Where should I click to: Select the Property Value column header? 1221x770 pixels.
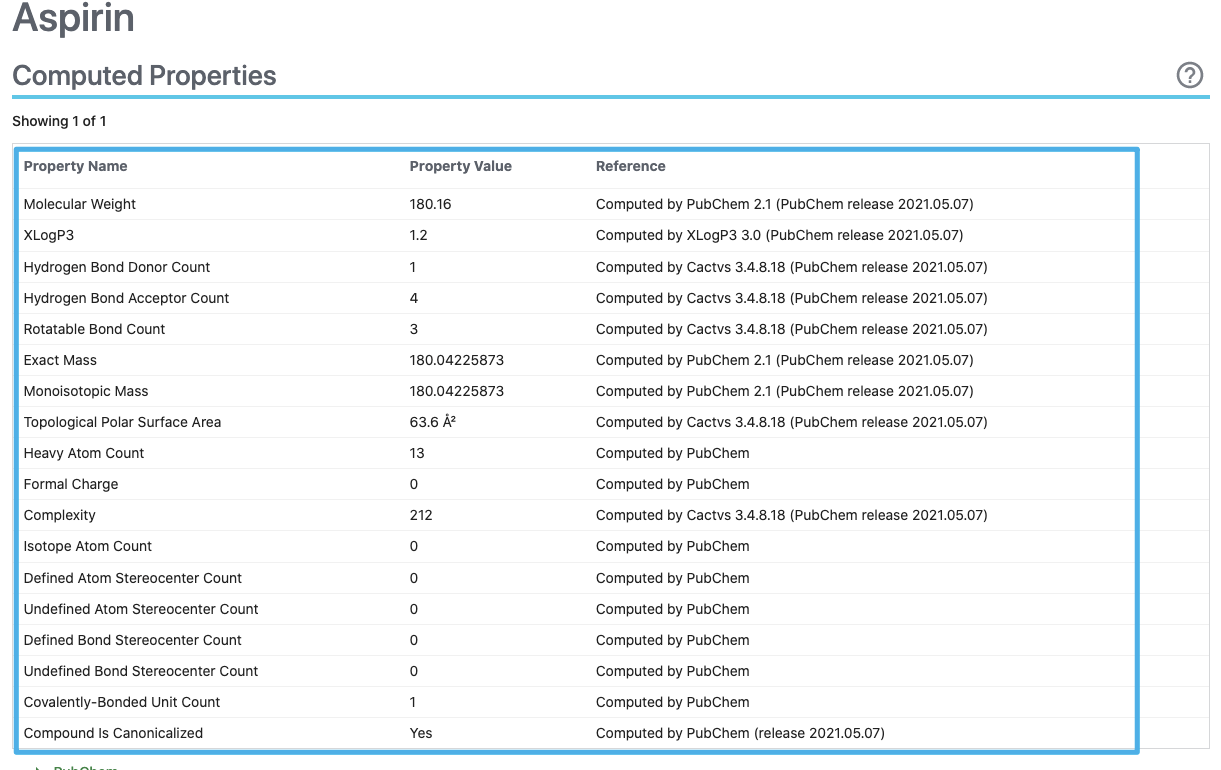pos(460,166)
